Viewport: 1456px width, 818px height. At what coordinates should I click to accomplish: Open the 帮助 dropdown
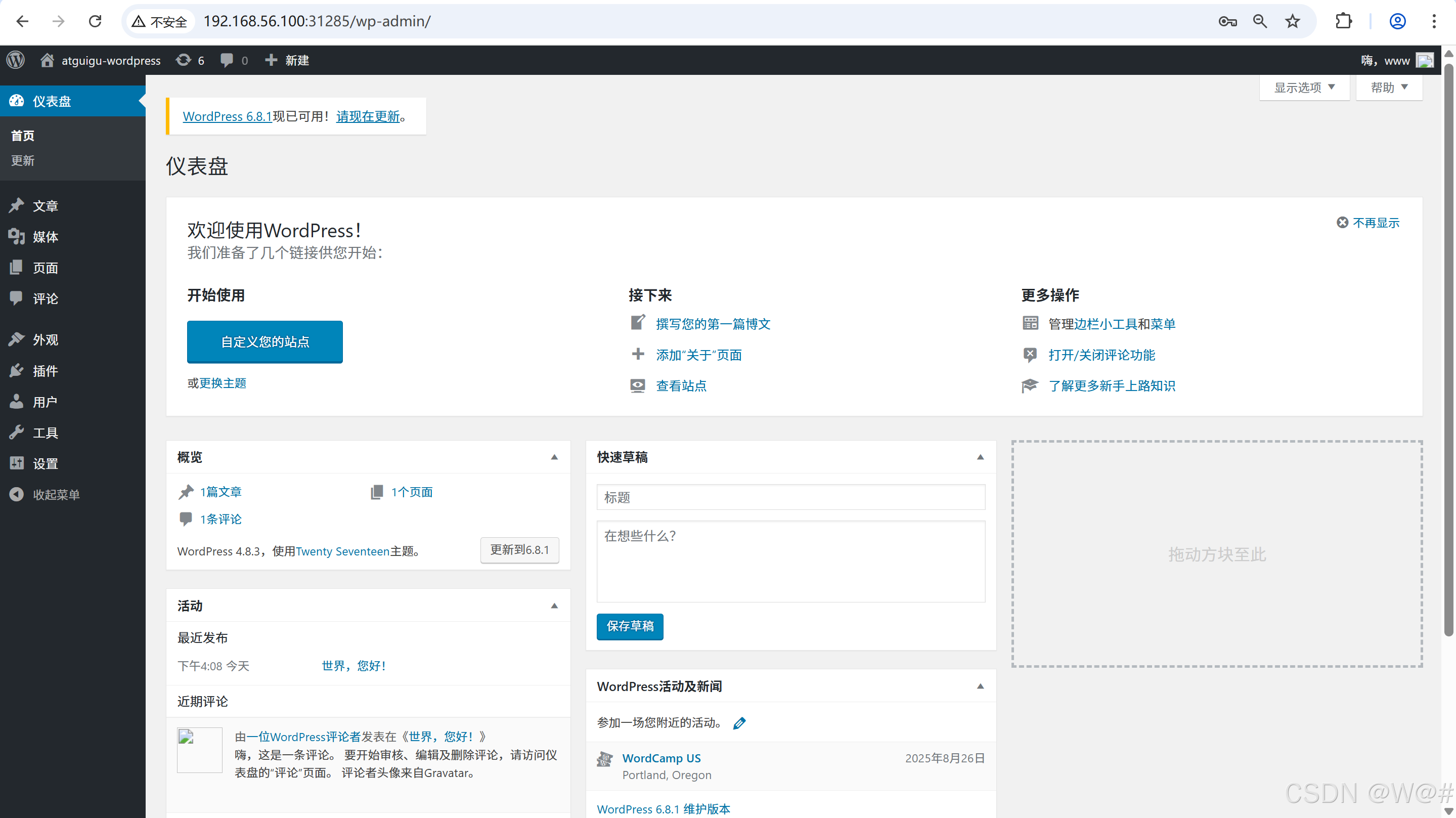pyautogui.click(x=1389, y=88)
